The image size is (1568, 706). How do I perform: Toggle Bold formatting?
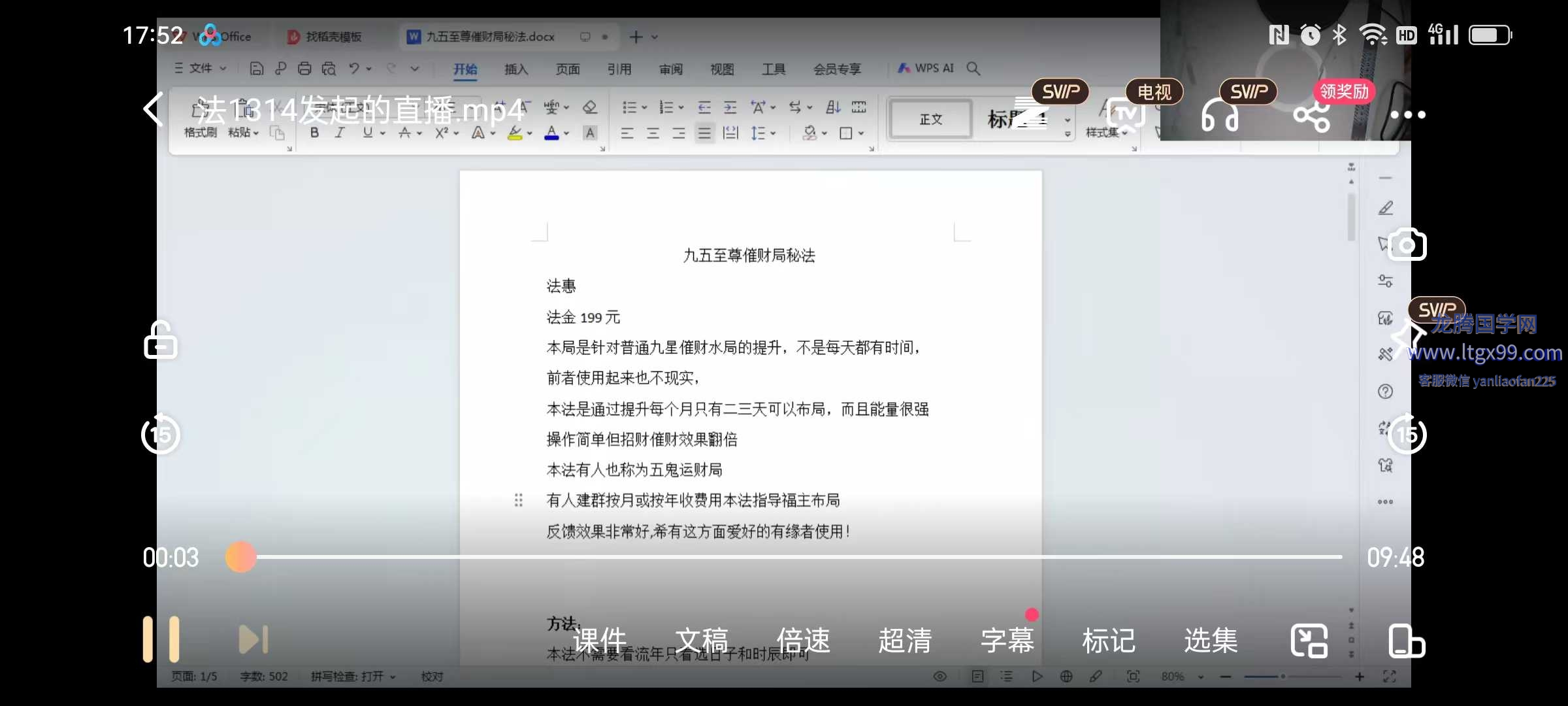click(315, 133)
